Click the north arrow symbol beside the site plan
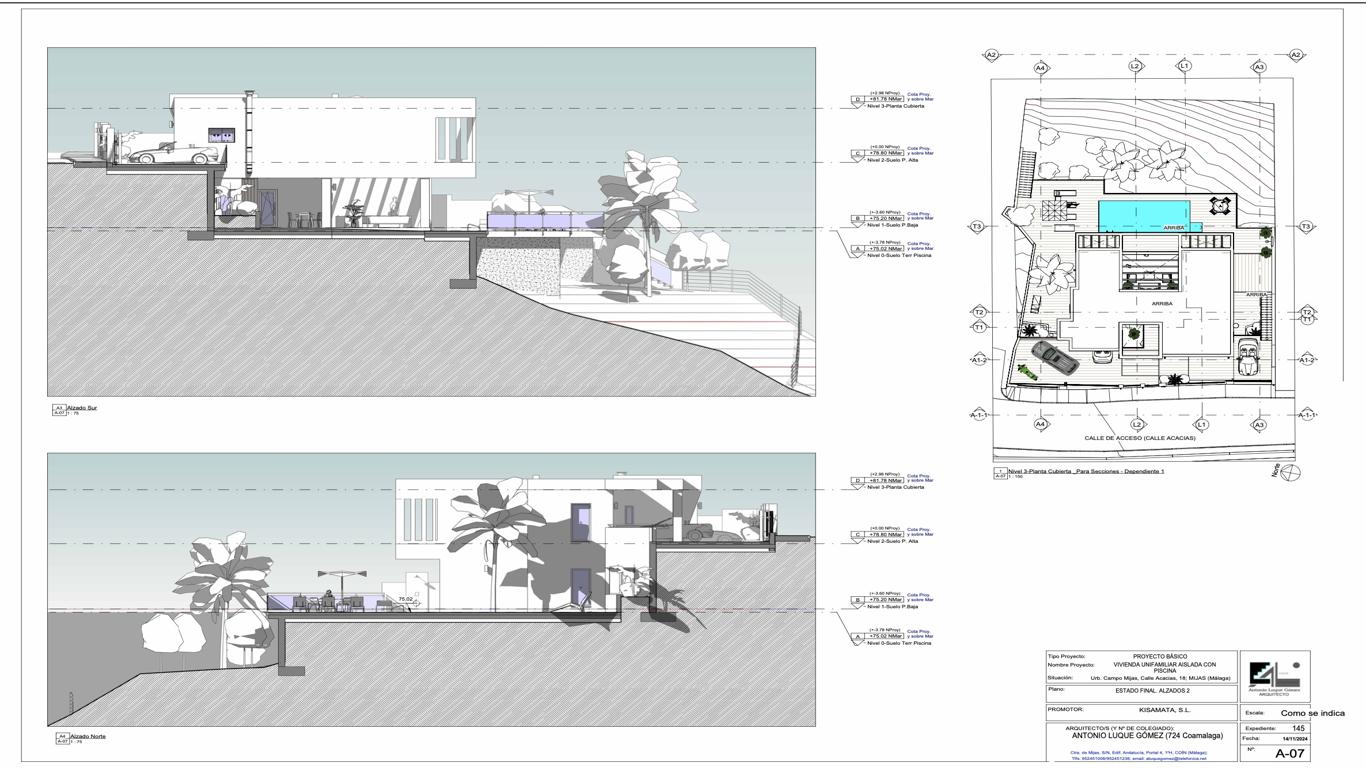Viewport: 1366px width, 768px height. (1291, 472)
